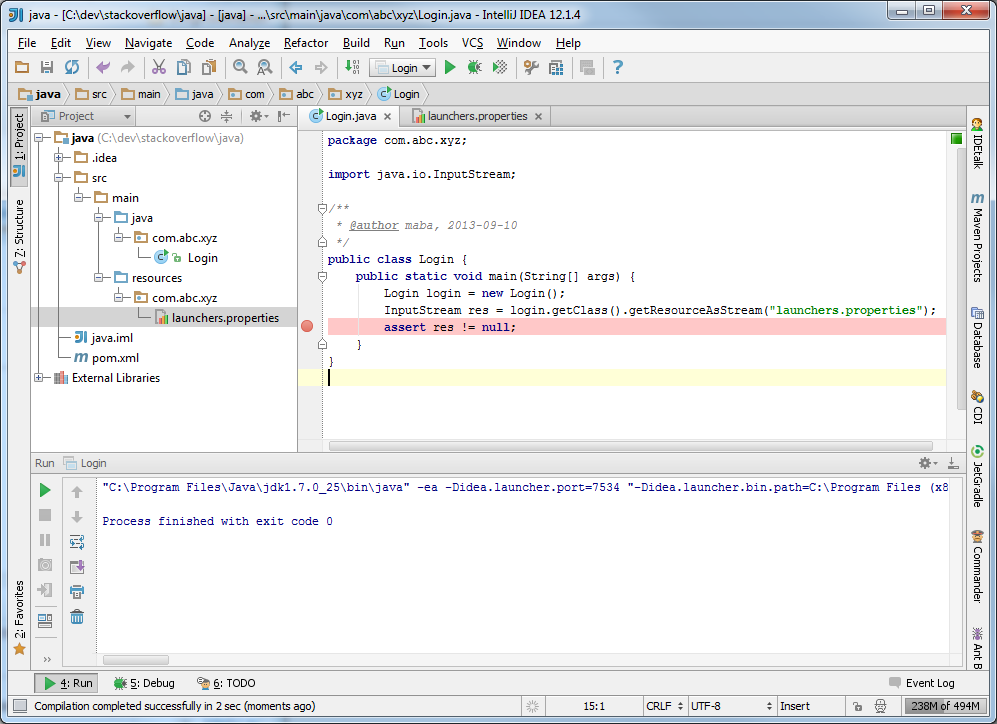Clear console output with the trash icon

click(77, 617)
